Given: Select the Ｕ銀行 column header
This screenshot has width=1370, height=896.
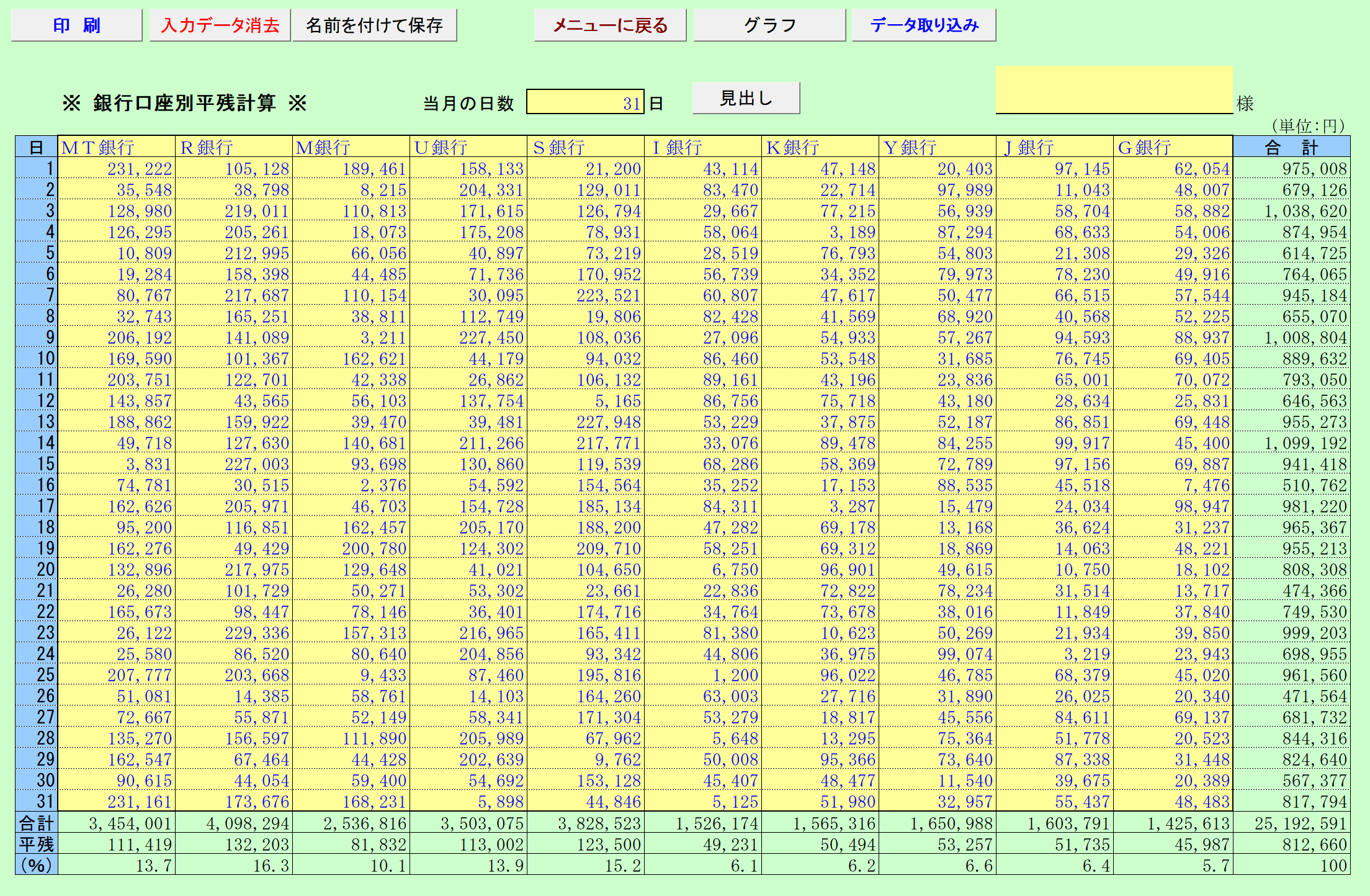Looking at the screenshot, I should [468, 147].
